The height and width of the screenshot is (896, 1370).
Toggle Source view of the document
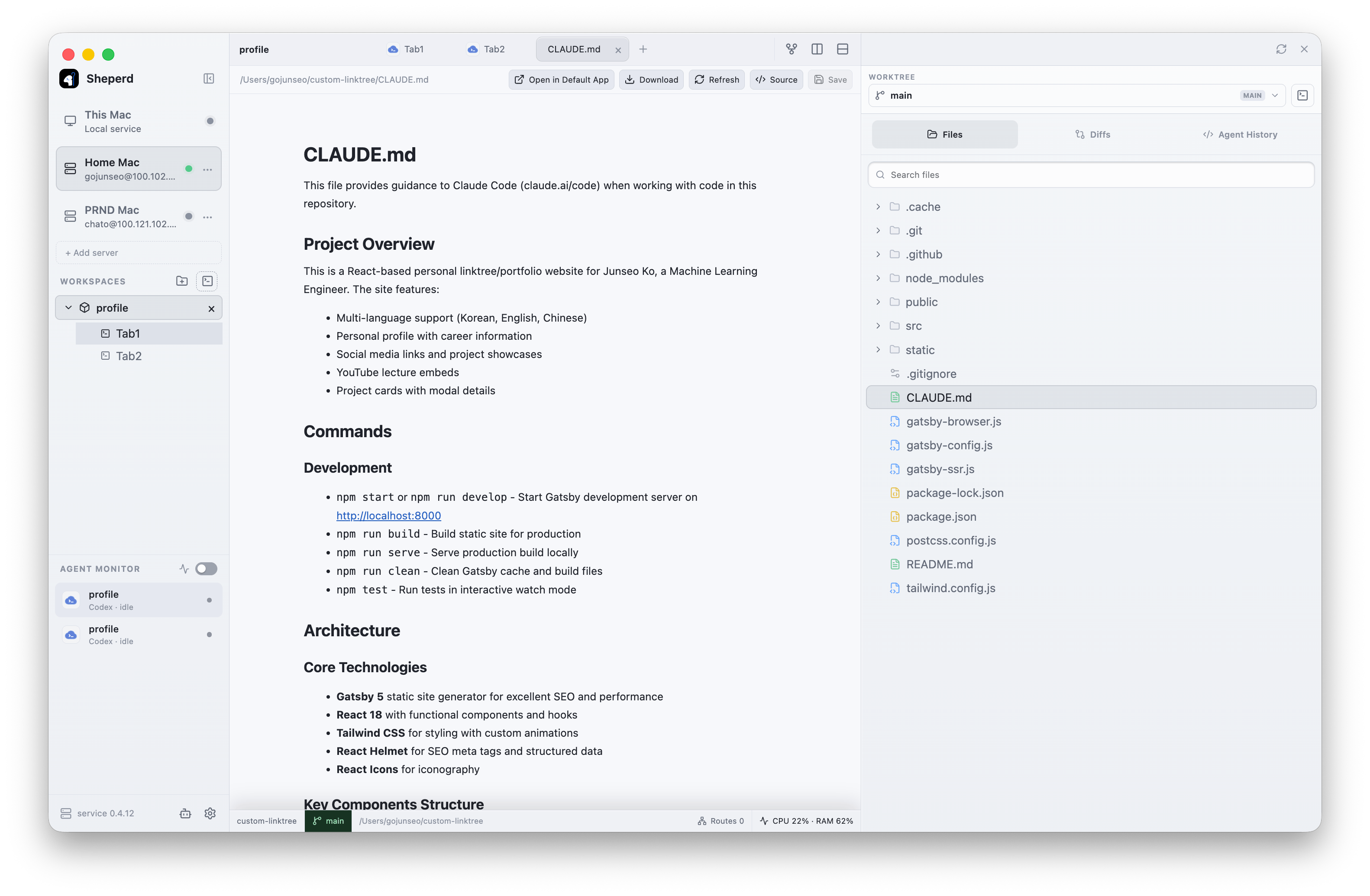point(776,80)
